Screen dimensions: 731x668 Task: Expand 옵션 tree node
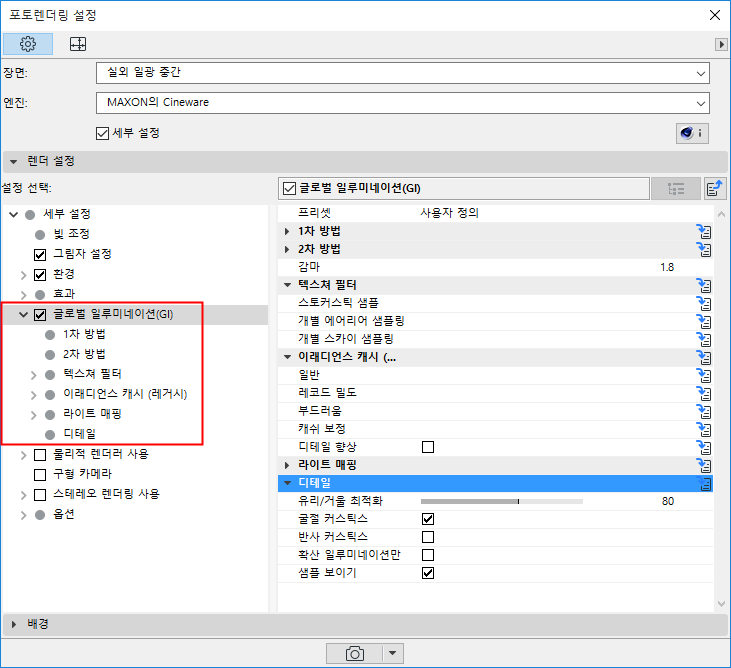coord(23,515)
